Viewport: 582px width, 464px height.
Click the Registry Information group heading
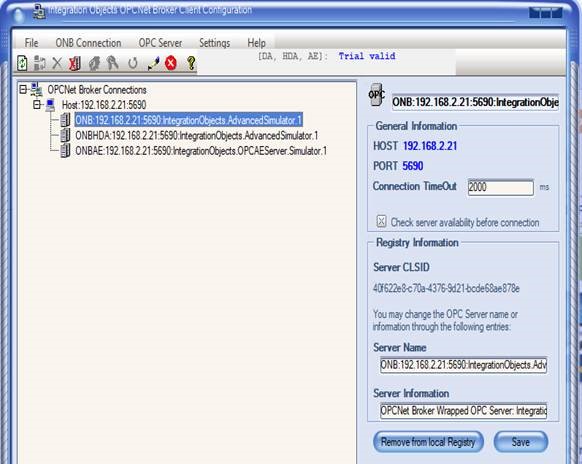(x=417, y=242)
